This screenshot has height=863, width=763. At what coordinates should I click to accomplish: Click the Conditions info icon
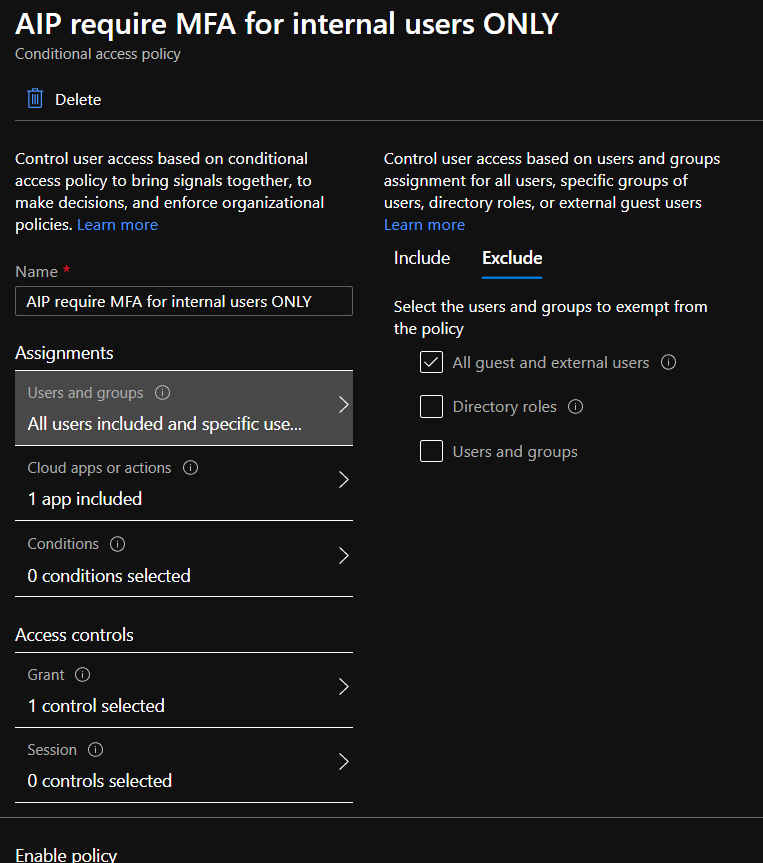[117, 544]
